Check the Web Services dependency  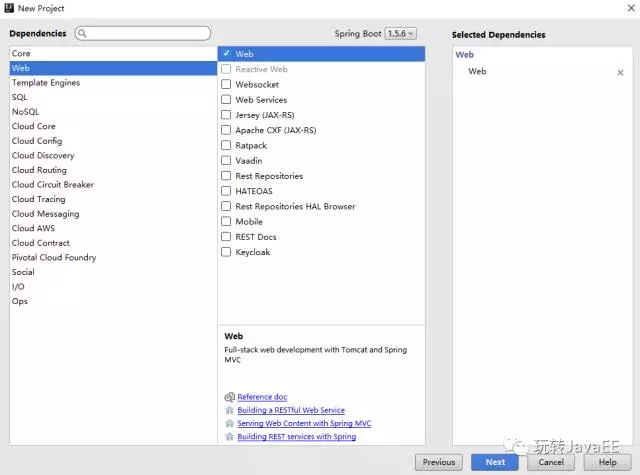point(226,100)
